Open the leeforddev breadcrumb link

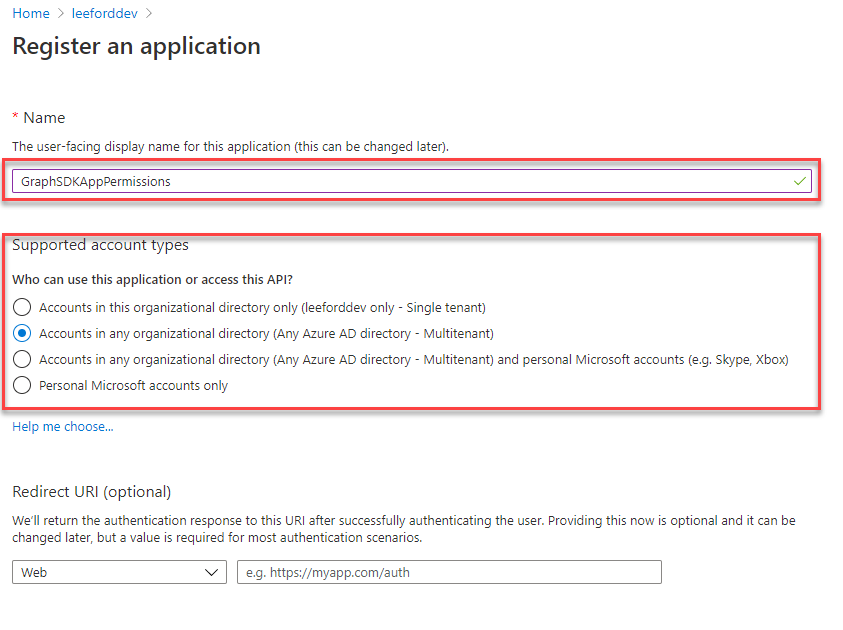(104, 13)
